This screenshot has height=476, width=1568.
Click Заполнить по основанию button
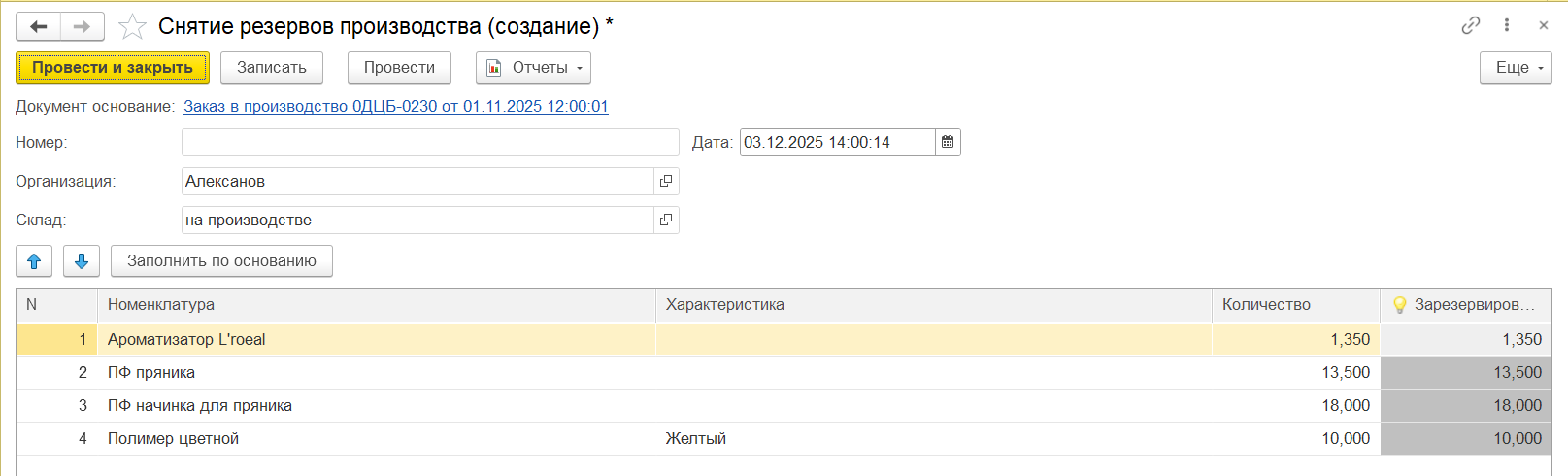point(221,261)
